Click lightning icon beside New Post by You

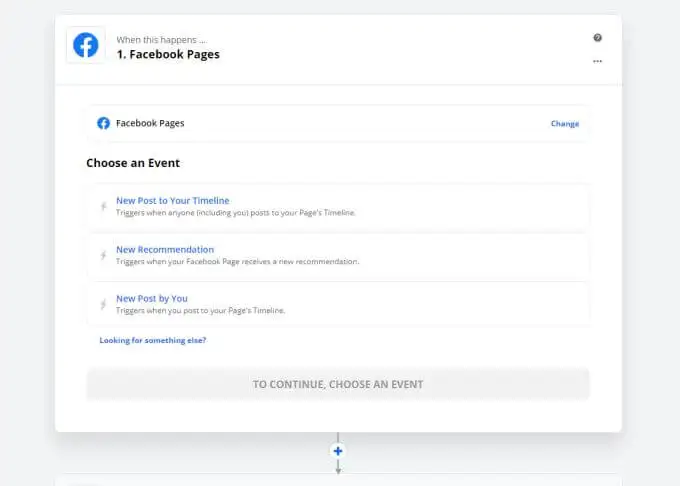(103, 304)
